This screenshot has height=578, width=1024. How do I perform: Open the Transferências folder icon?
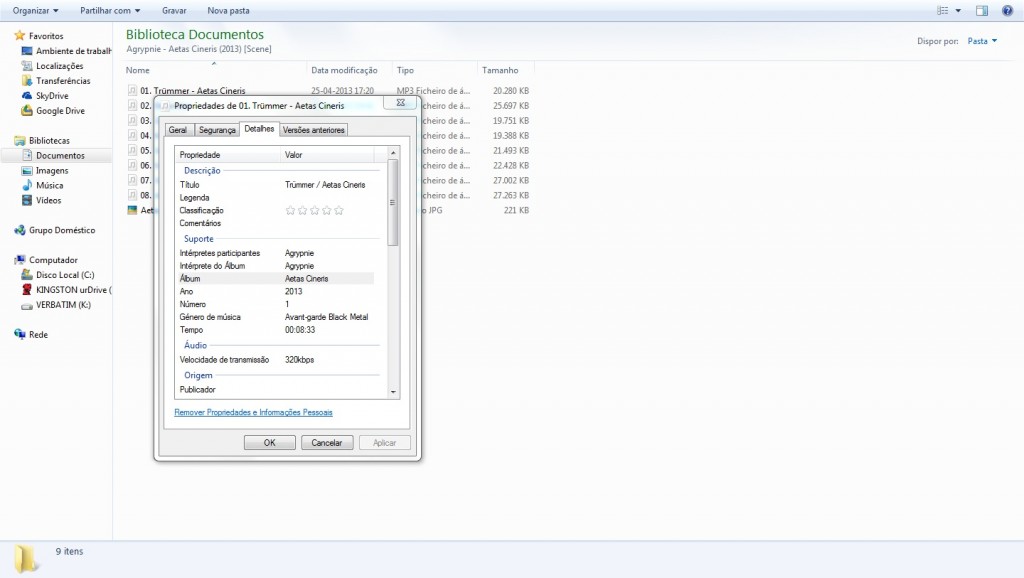click(27, 80)
